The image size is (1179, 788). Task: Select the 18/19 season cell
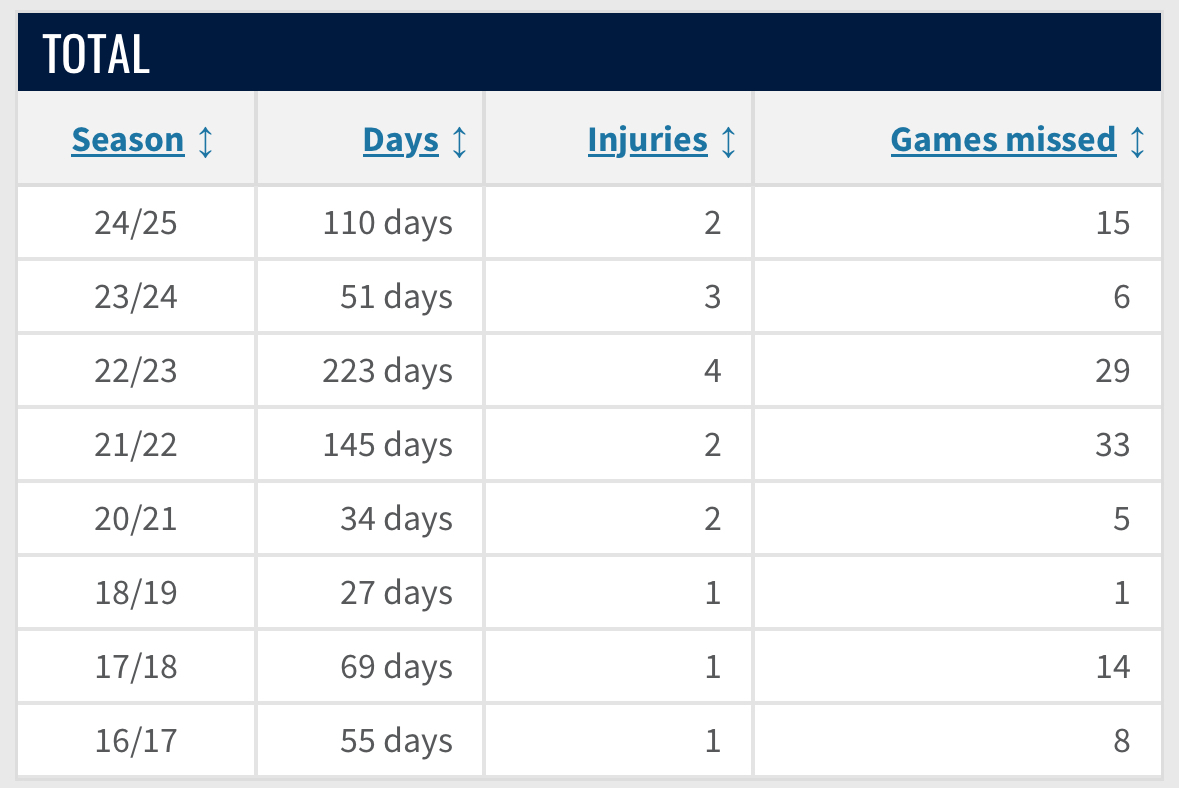[x=136, y=593]
